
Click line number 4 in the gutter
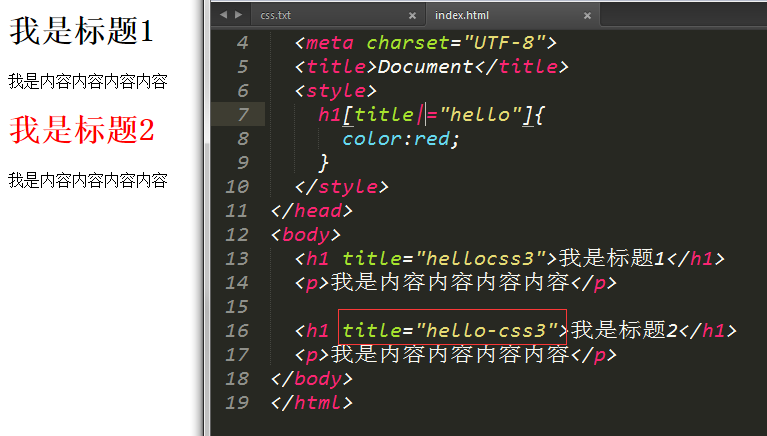(x=243, y=43)
